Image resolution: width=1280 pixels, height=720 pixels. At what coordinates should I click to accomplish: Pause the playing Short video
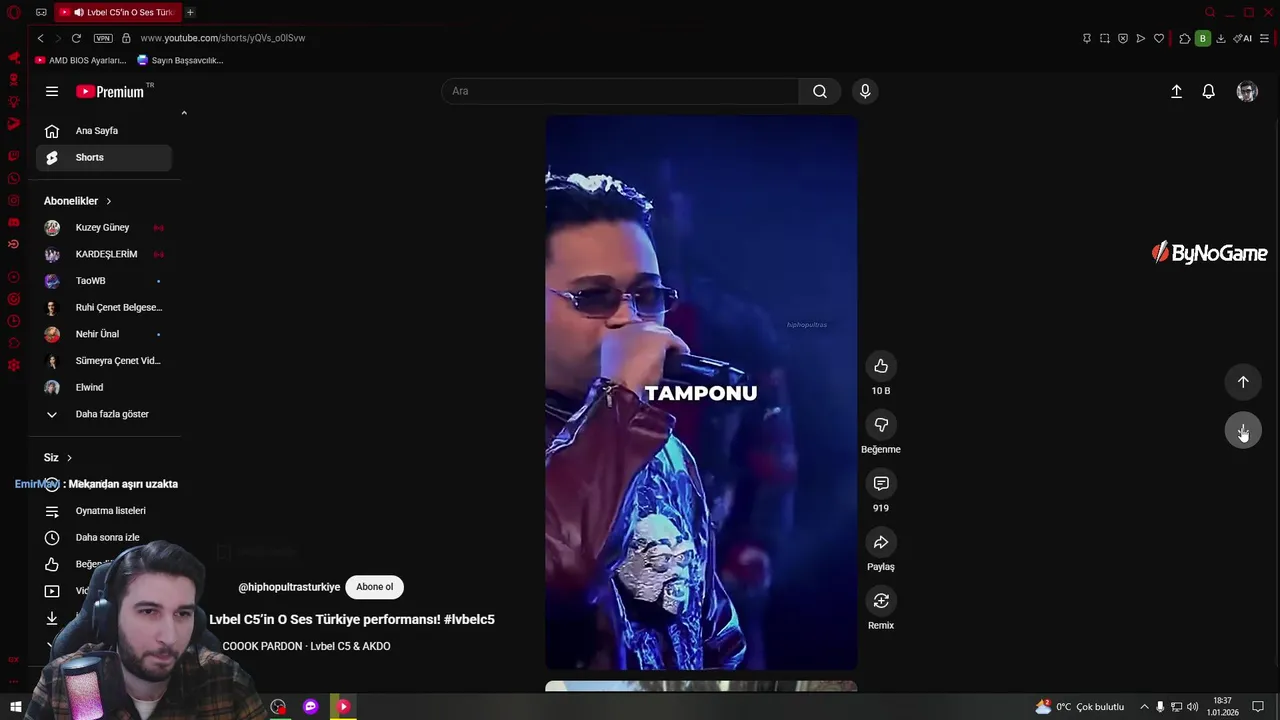tap(701, 392)
